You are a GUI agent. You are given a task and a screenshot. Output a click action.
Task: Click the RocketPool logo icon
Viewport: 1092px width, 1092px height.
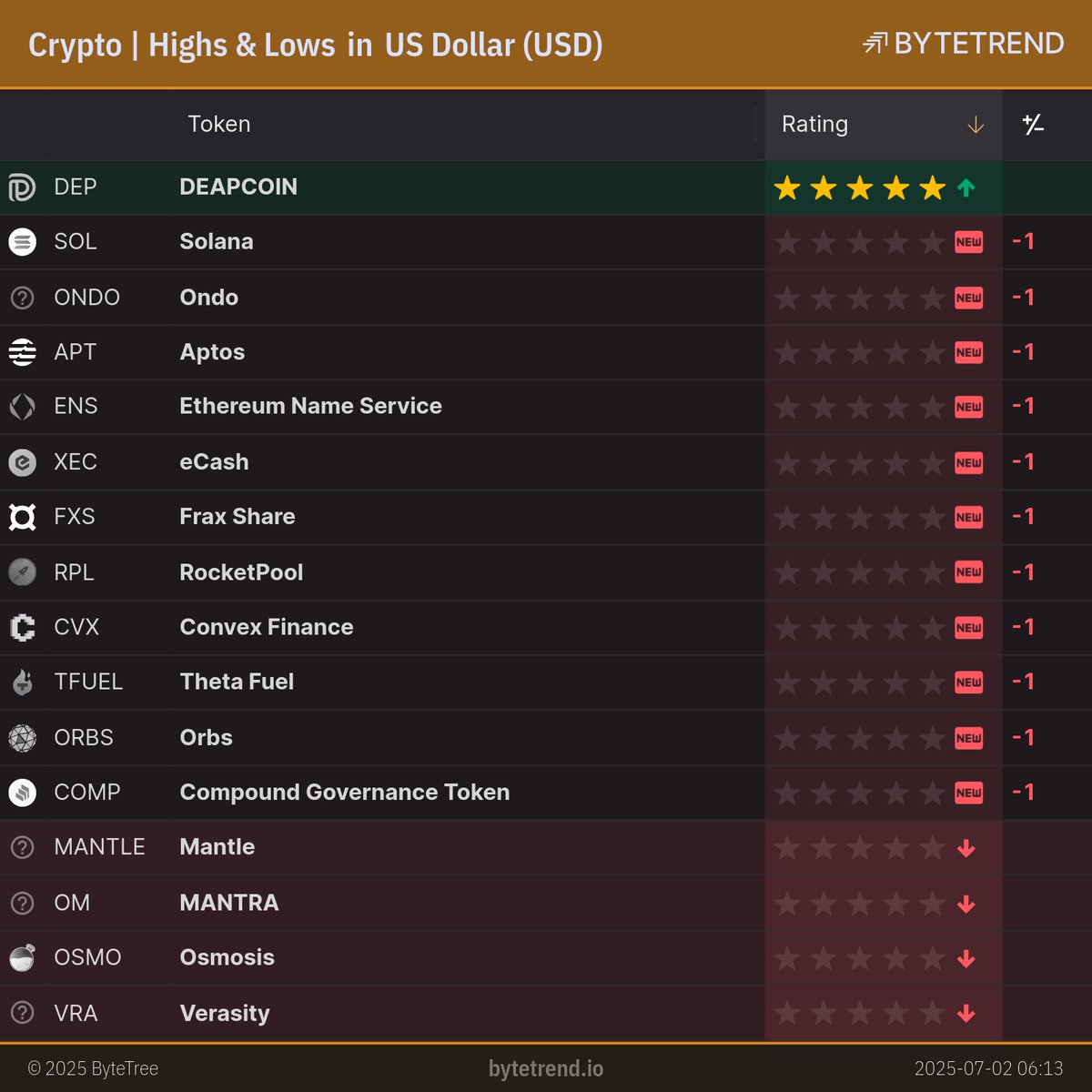tap(22, 572)
